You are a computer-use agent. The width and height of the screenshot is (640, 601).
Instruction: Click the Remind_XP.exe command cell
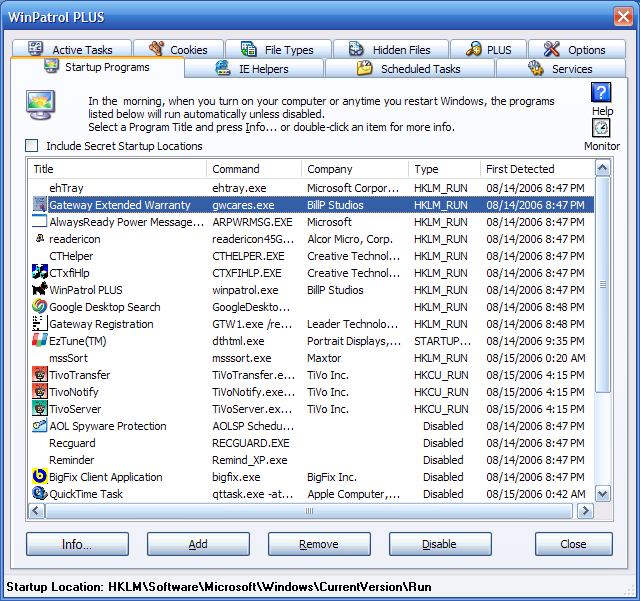[250, 460]
